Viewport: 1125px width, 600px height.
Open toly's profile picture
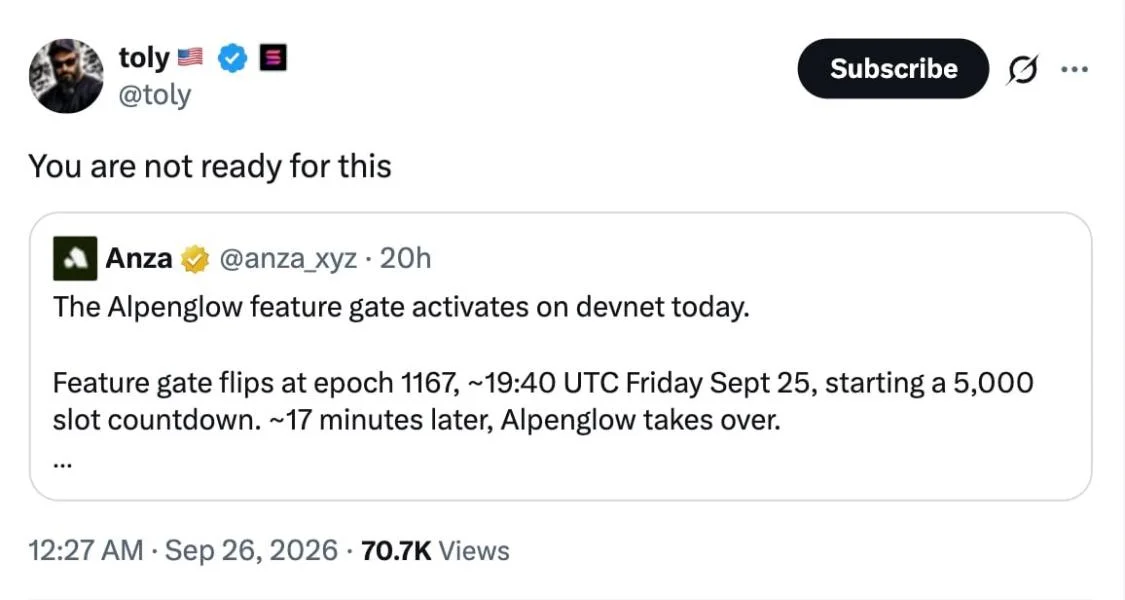tap(66, 76)
